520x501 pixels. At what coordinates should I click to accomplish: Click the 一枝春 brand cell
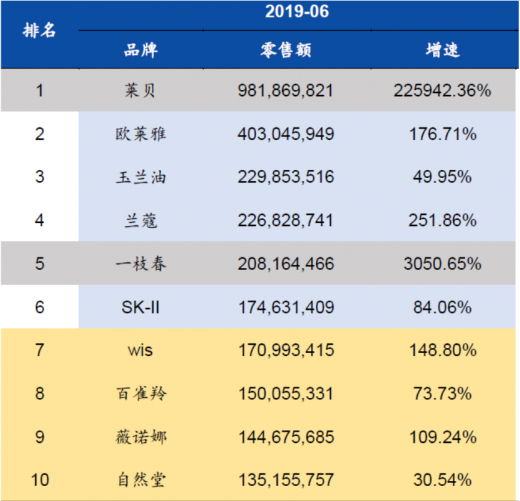[x=141, y=264]
